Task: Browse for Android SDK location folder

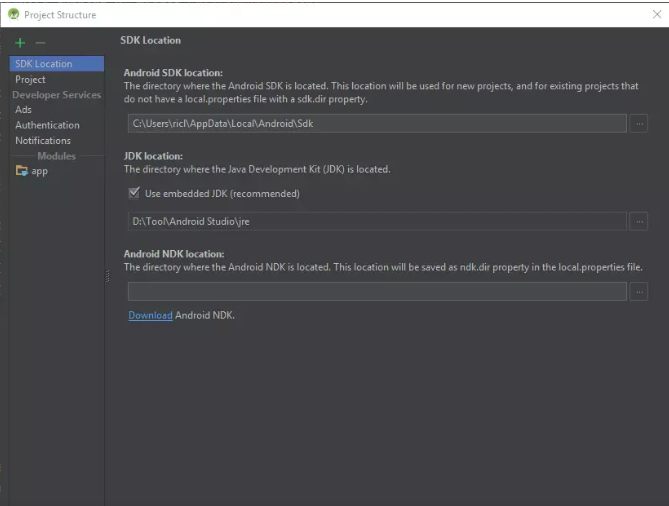Action: tap(639, 123)
